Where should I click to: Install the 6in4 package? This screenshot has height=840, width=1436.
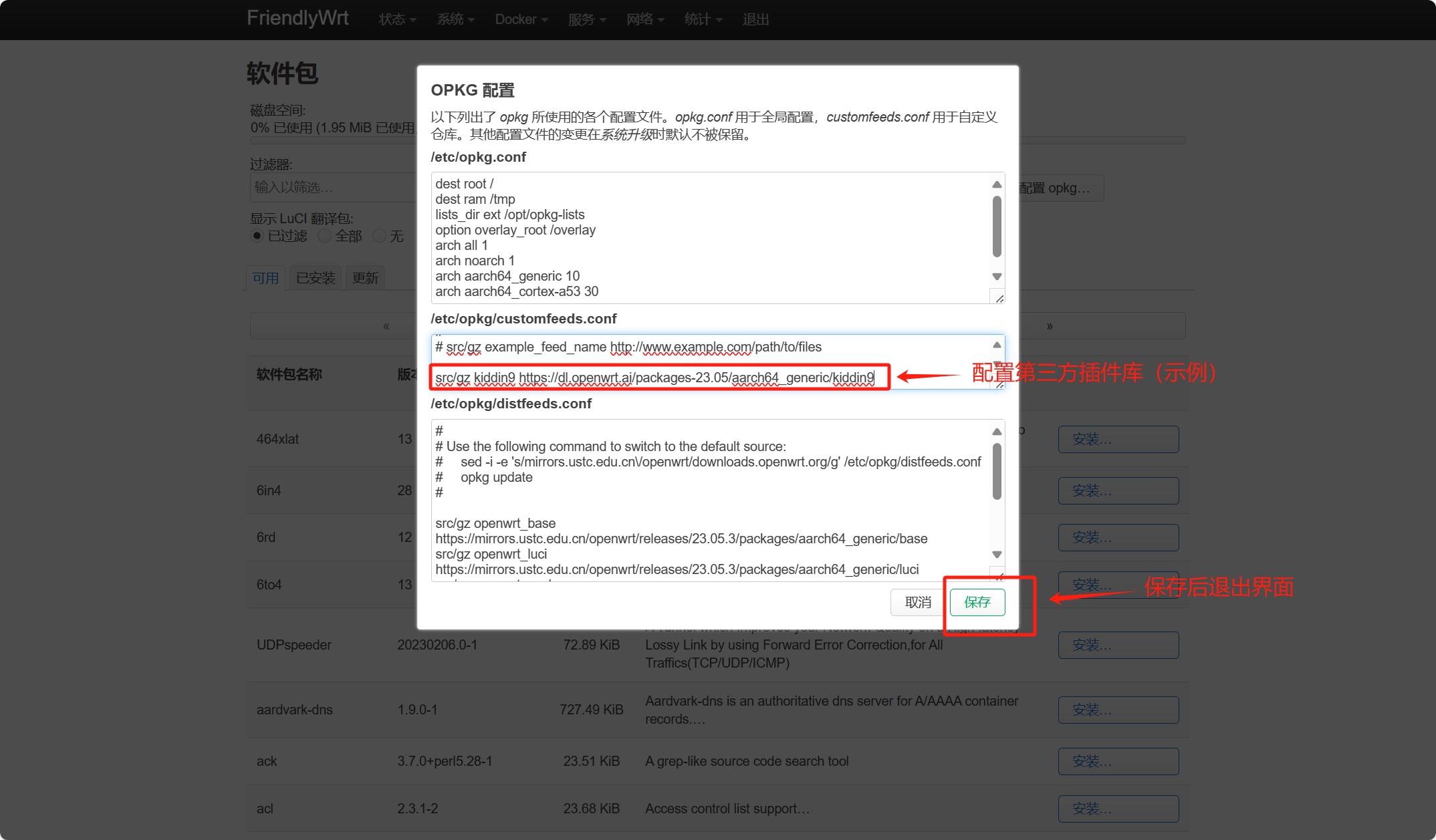click(1118, 491)
